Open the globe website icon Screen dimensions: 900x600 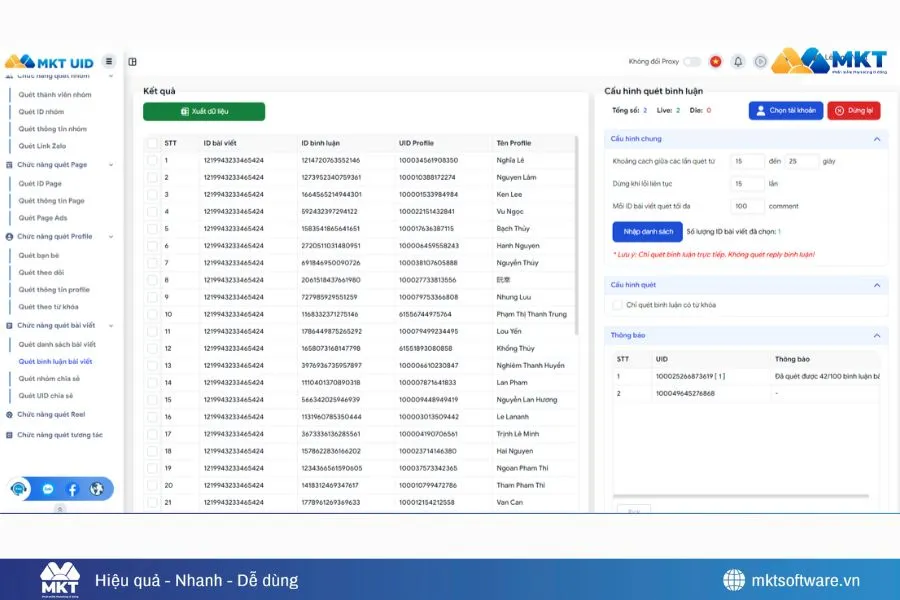click(95, 488)
